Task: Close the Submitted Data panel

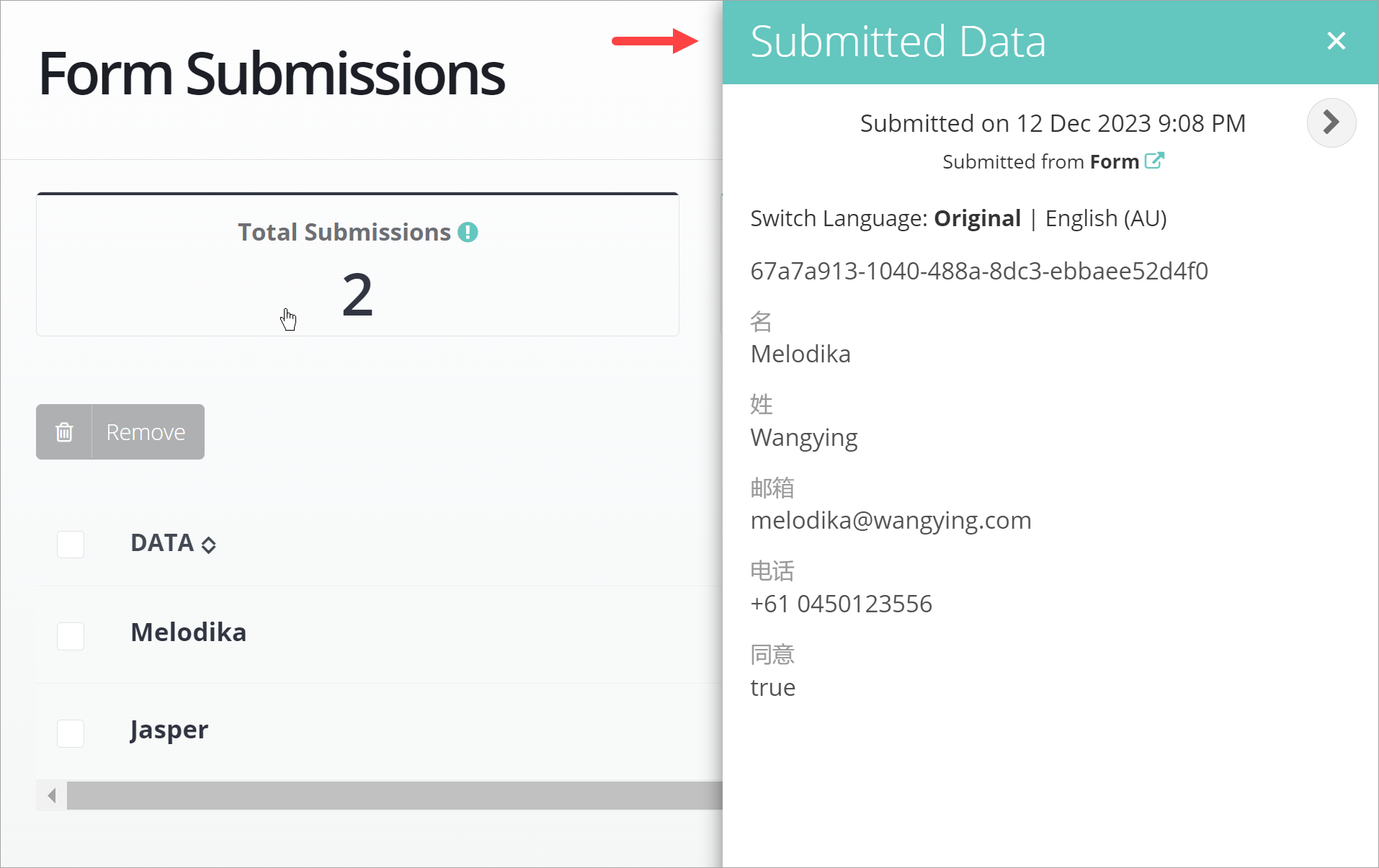Action: [1336, 41]
